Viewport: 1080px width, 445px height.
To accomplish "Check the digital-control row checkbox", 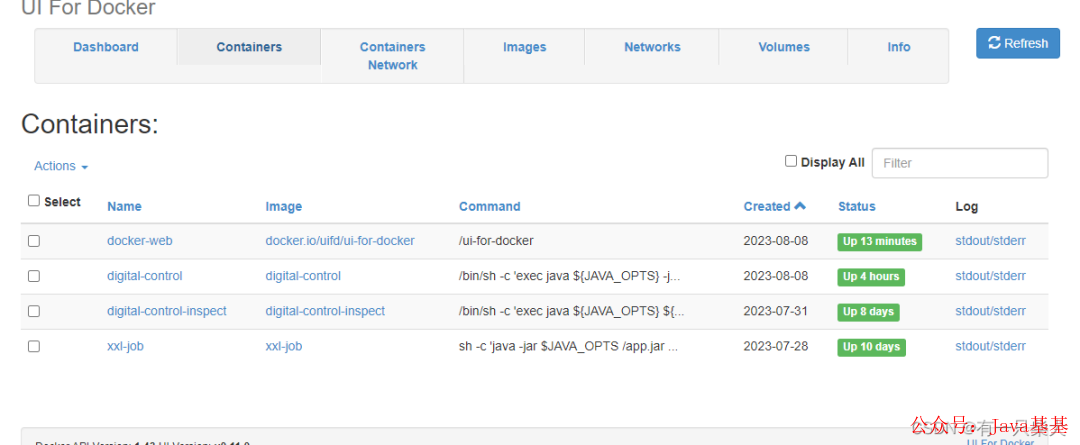I will pyautogui.click(x=34, y=276).
